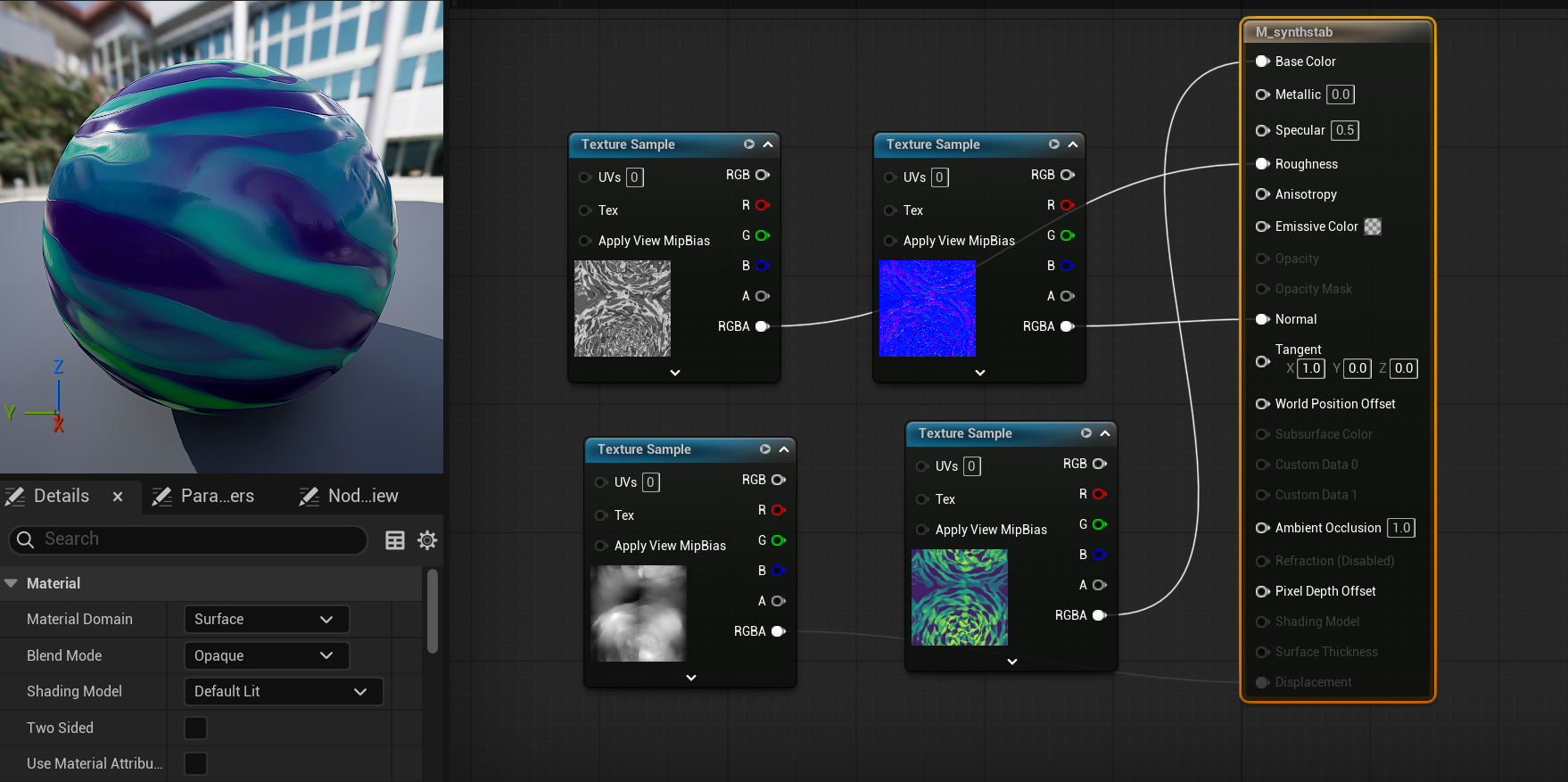Collapse the header chevron on the gray swirl Texture Sample
Screen dimensions: 1568x782
click(x=768, y=144)
